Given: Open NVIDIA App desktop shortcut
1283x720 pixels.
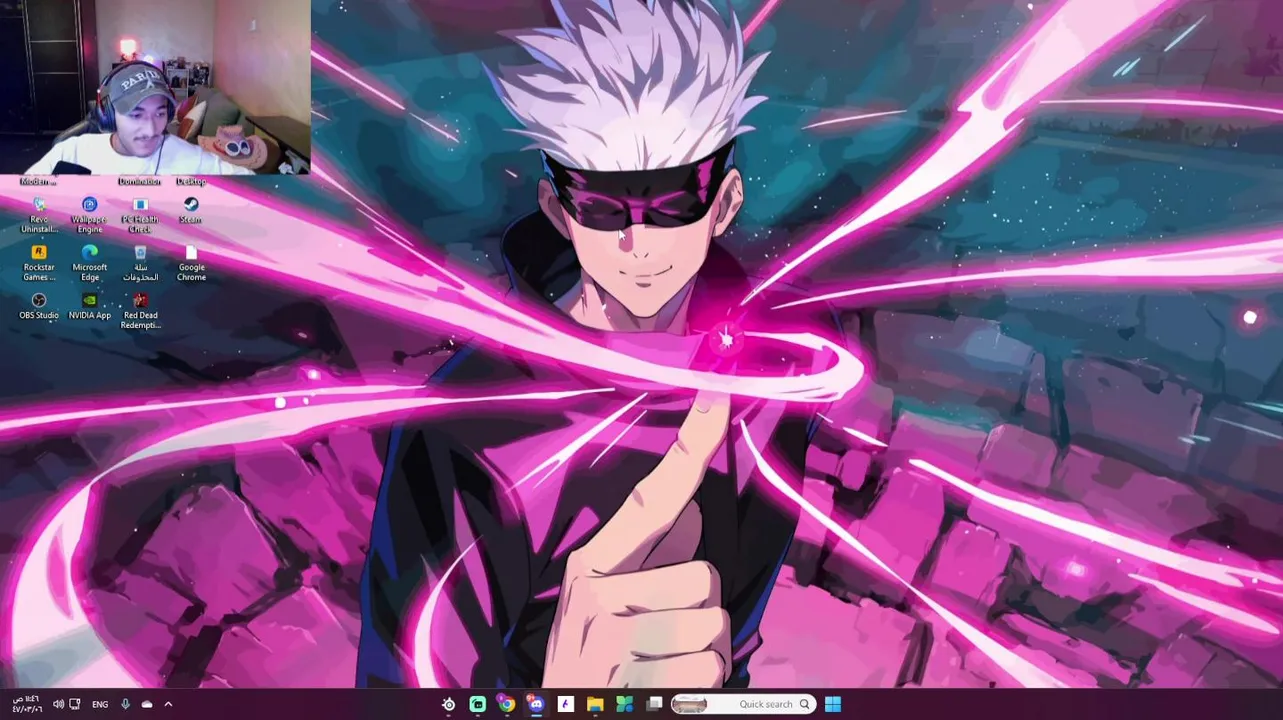Looking at the screenshot, I should click(x=89, y=306).
